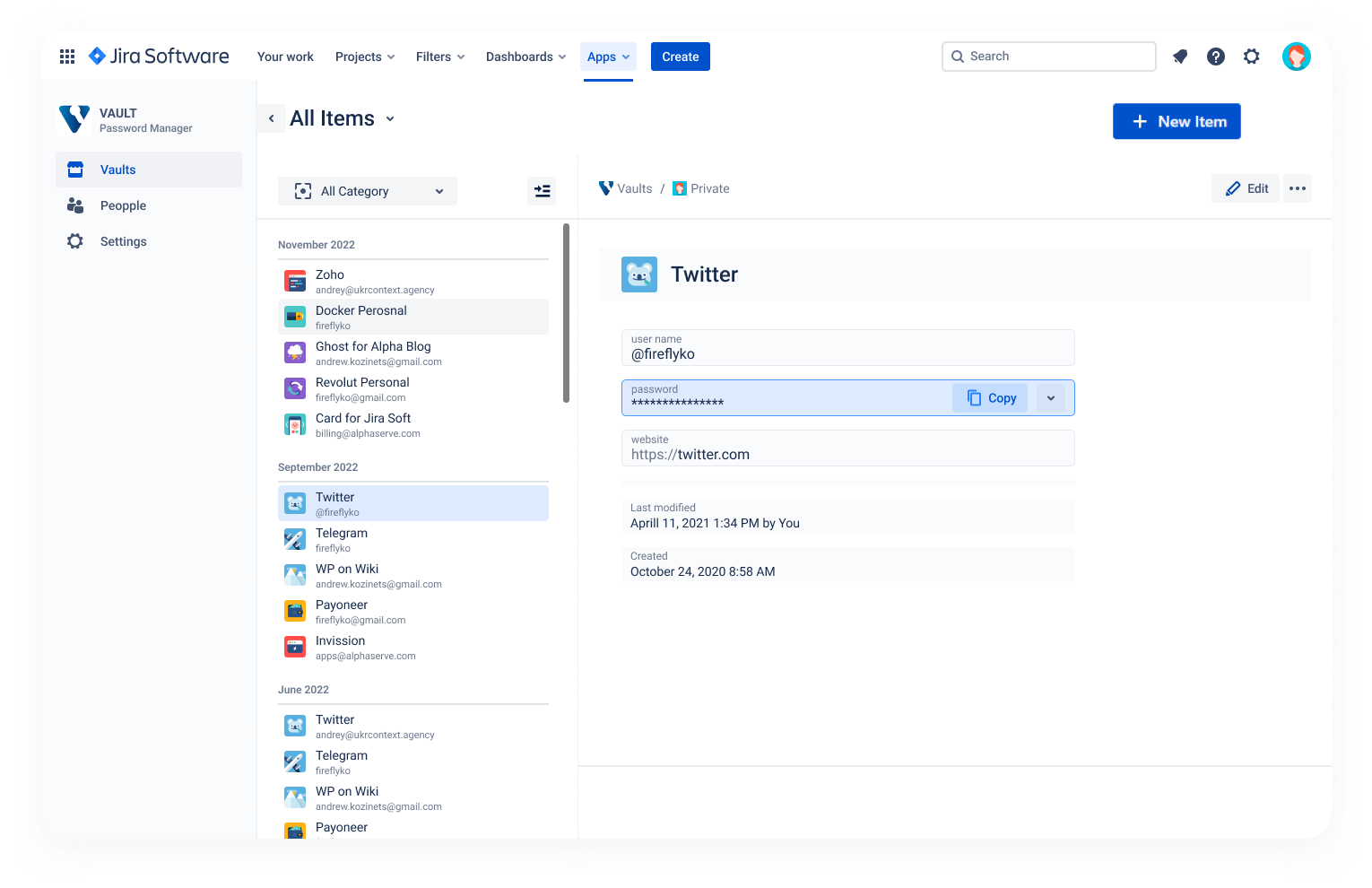Copy the Twitter password

coord(990,397)
